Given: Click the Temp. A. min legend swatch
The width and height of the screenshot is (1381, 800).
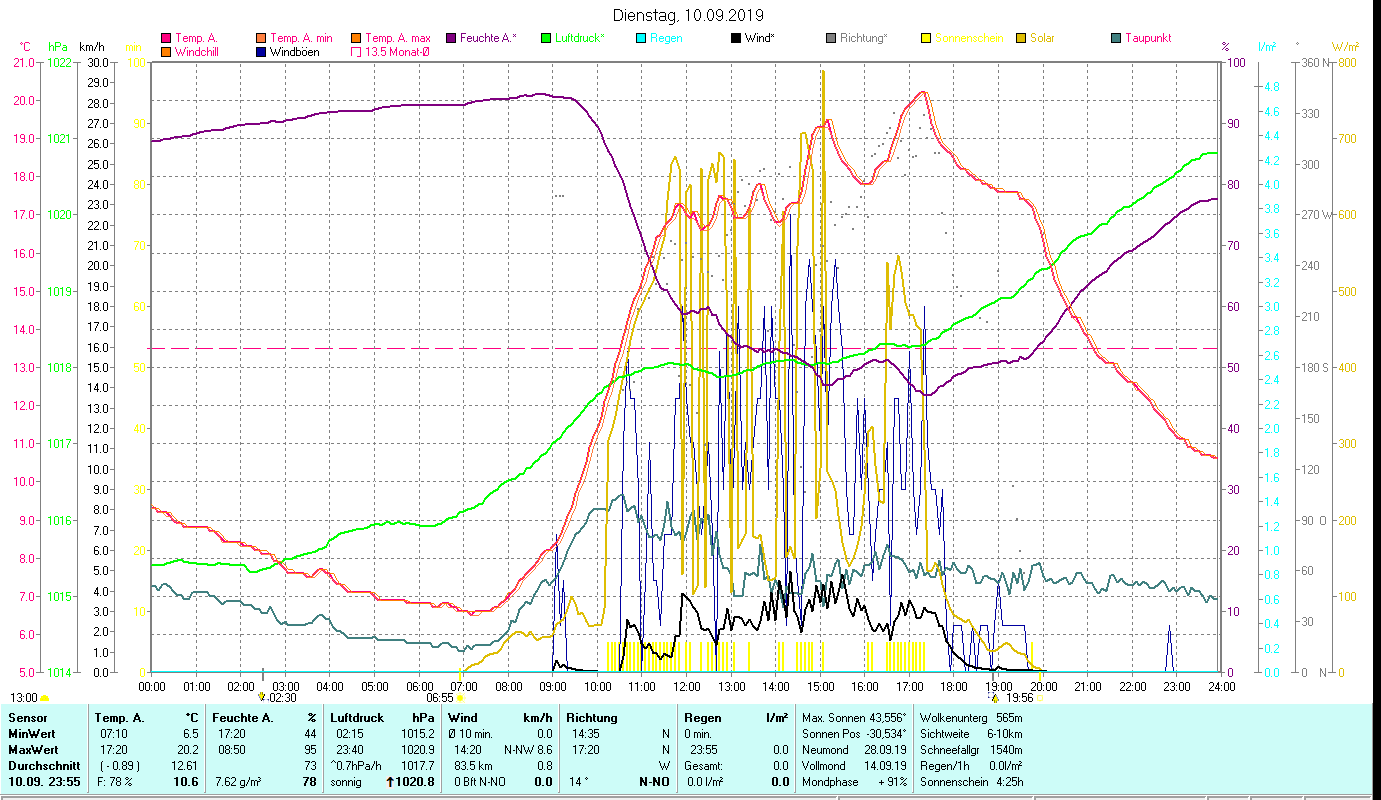Looking at the screenshot, I should click(x=262, y=39).
